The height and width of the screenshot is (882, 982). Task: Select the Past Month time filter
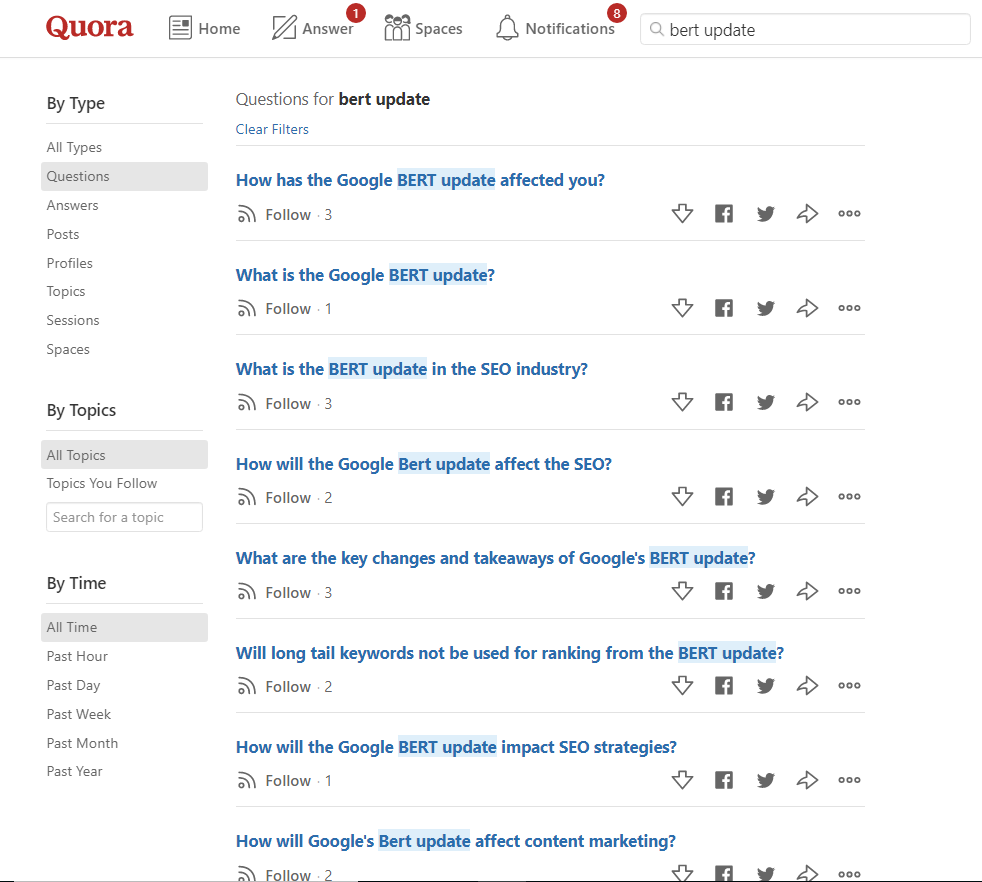click(x=82, y=742)
